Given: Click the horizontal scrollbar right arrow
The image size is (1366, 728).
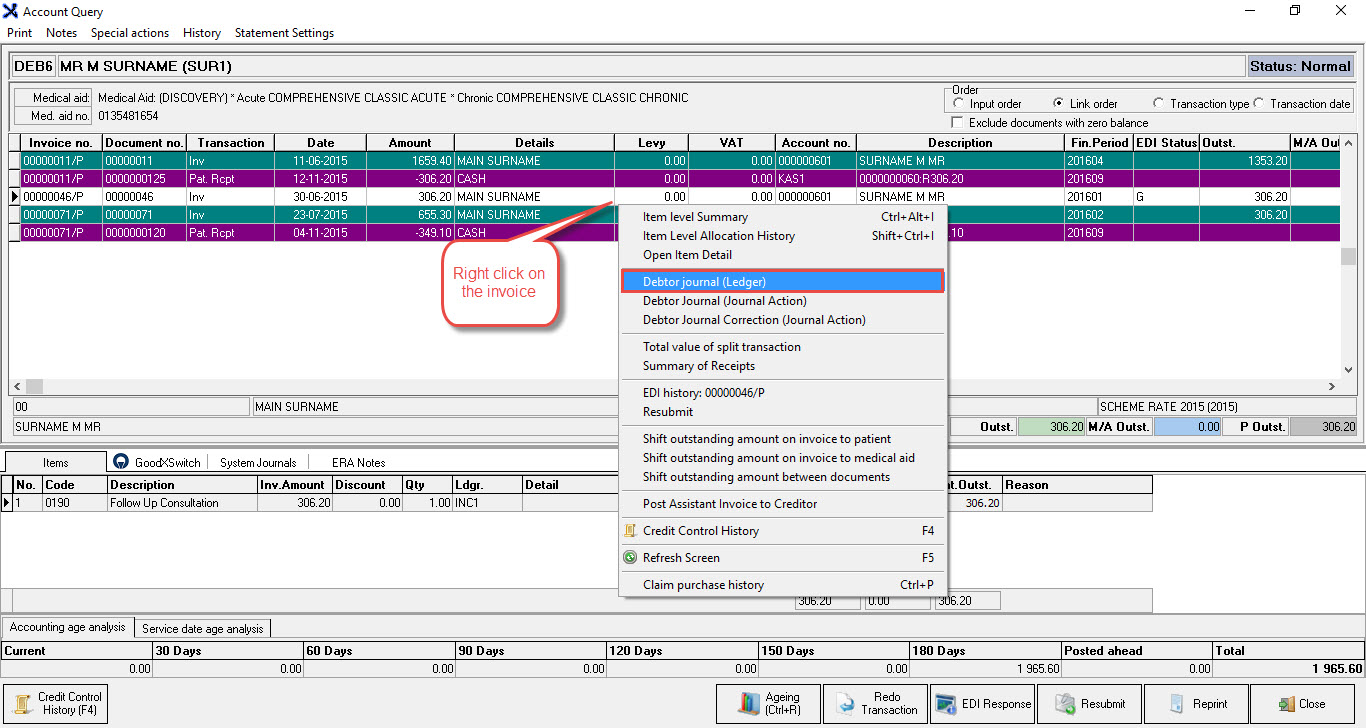Looking at the screenshot, I should click(x=1331, y=386).
